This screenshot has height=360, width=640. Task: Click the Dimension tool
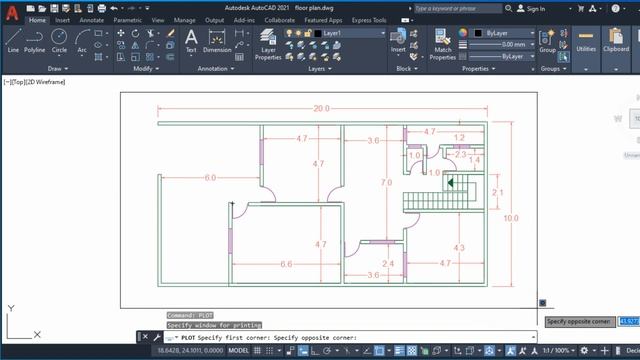217,41
